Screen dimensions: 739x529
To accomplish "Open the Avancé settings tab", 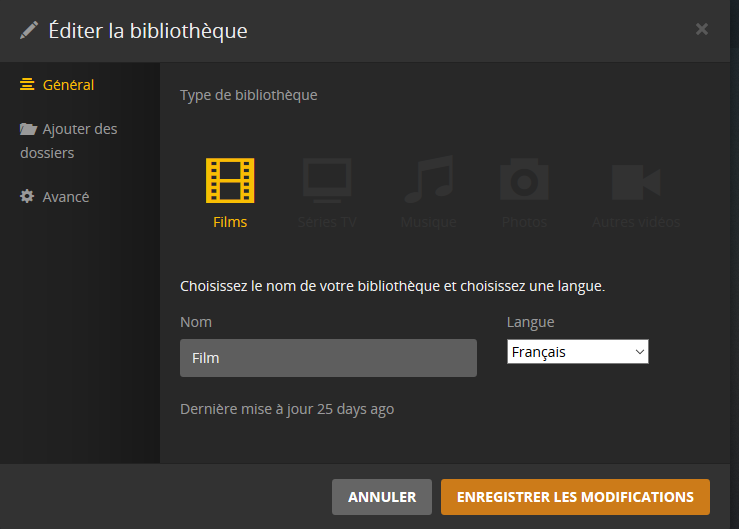I will tap(55, 197).
